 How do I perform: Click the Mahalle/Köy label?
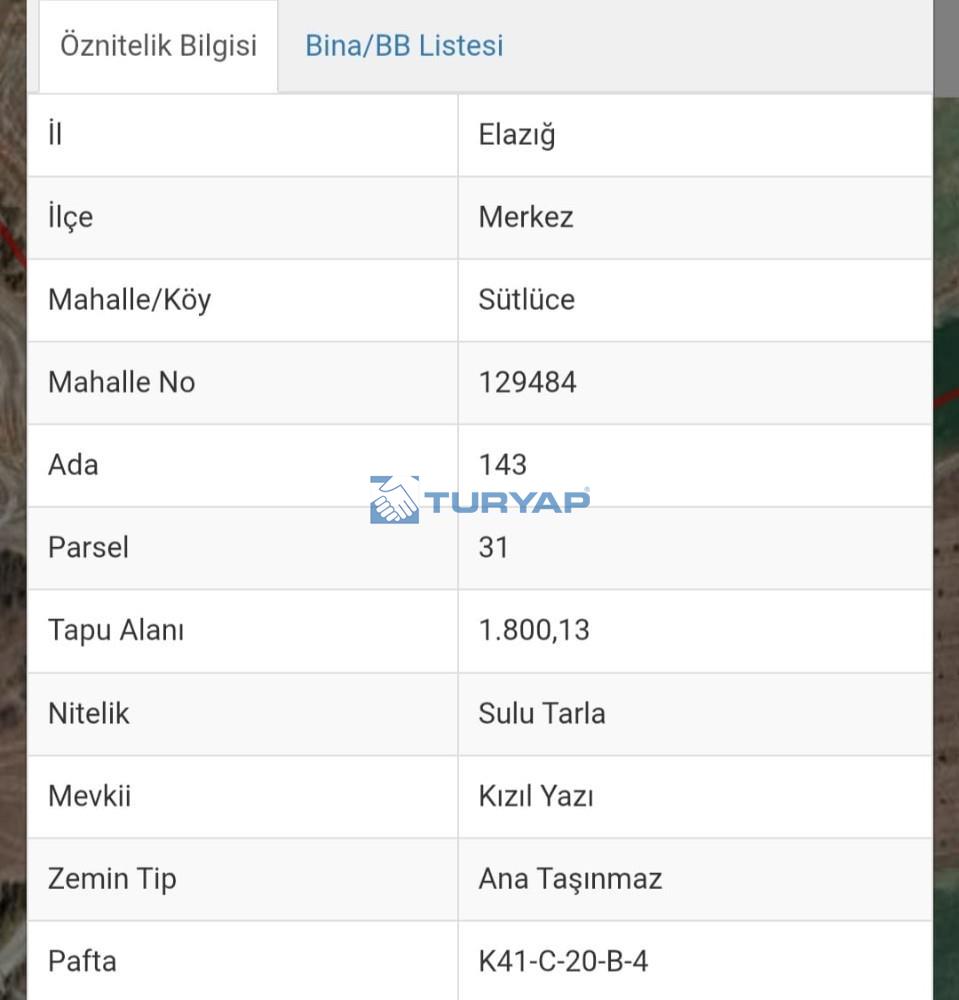click(x=129, y=300)
